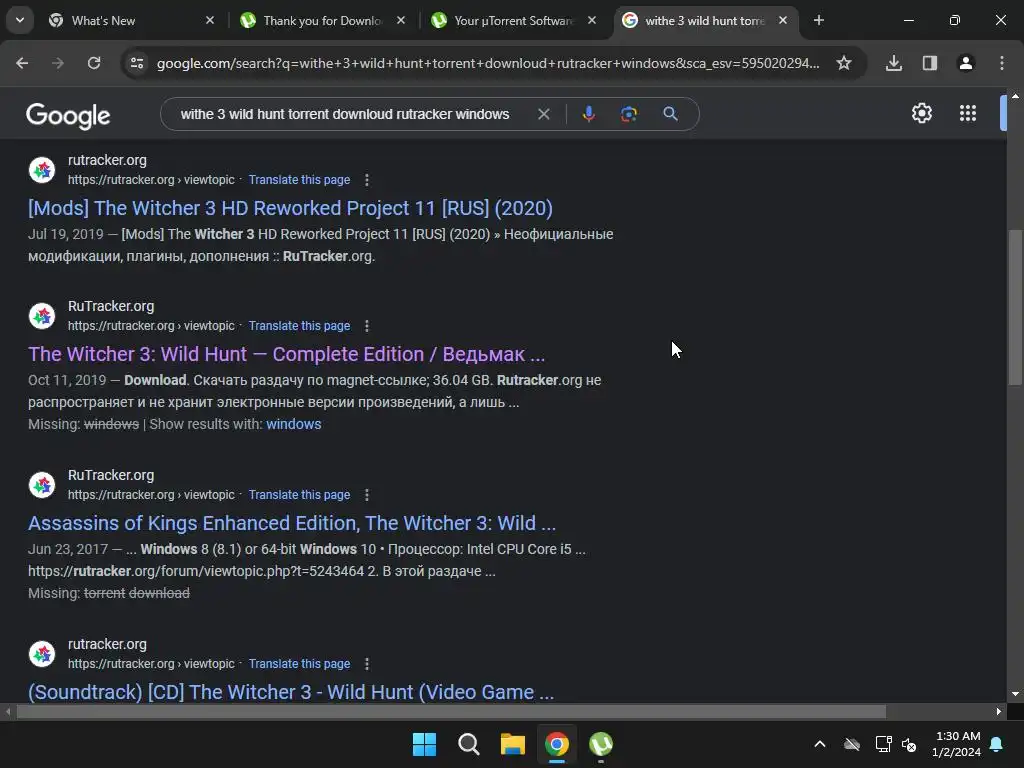Open more options for Complete Edition result
The height and width of the screenshot is (768, 1024).
pyautogui.click(x=367, y=326)
